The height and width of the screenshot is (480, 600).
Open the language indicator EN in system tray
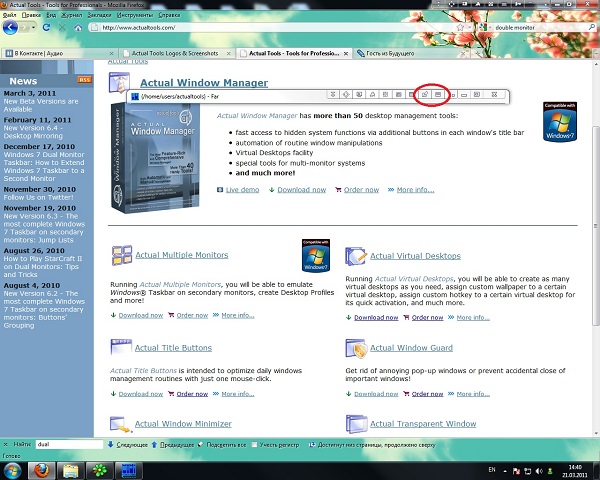click(x=491, y=468)
